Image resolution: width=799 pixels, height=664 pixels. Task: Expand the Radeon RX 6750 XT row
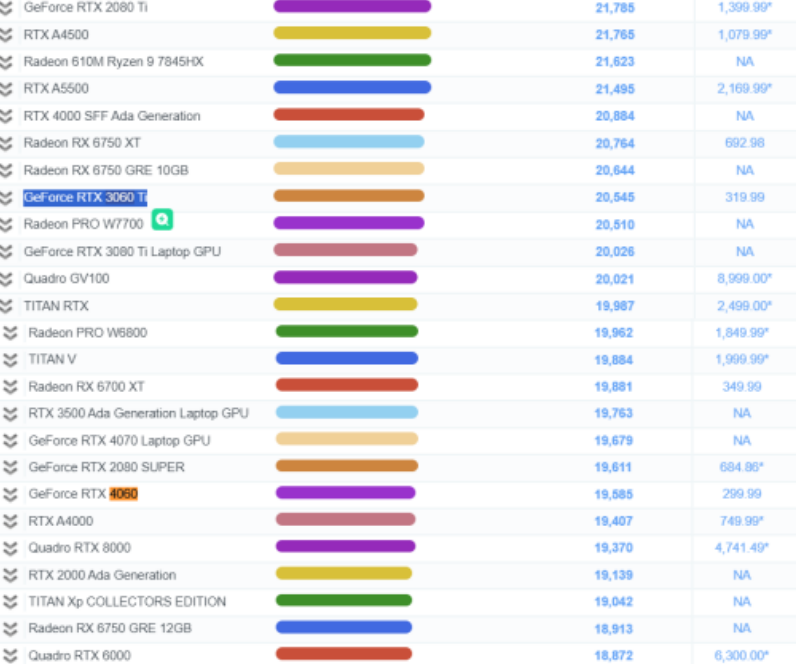[x=6, y=143]
